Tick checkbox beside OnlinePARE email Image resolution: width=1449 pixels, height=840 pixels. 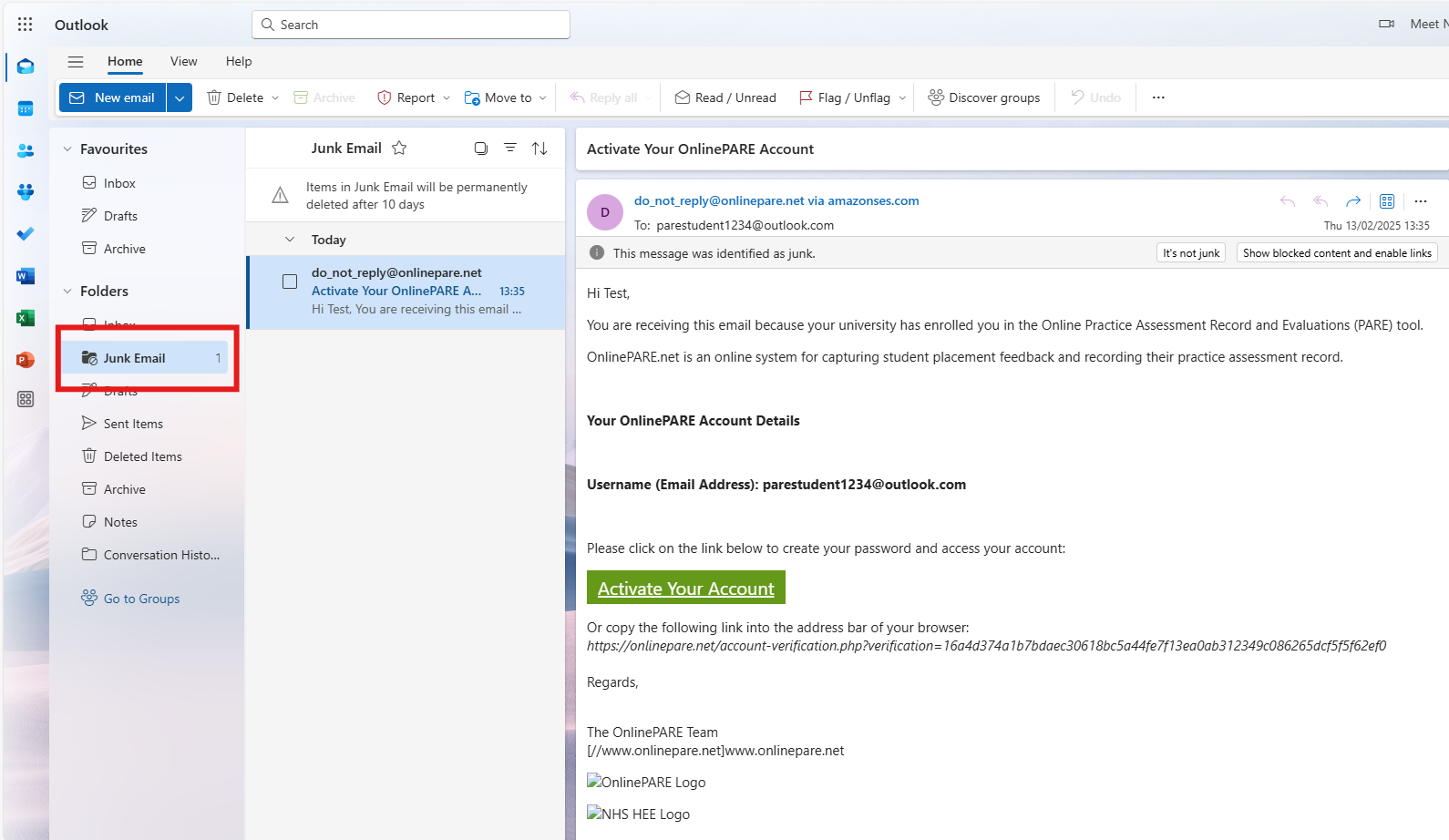290,282
